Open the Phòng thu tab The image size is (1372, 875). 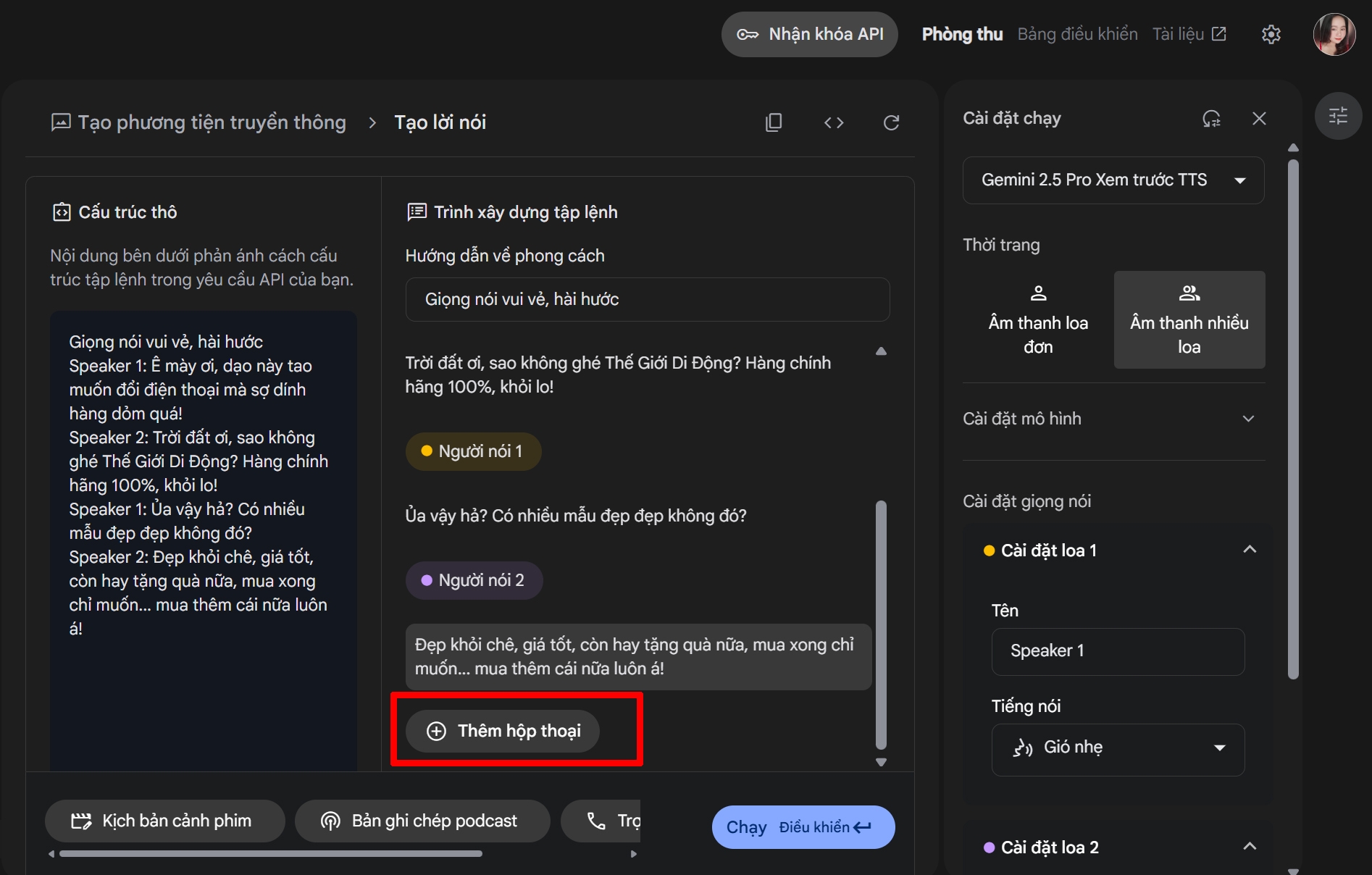point(962,34)
